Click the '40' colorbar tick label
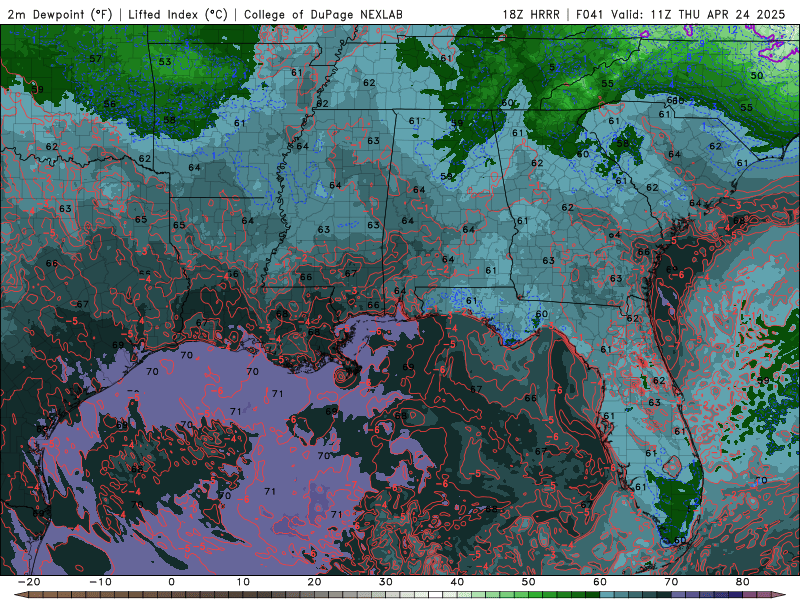 pos(457,582)
